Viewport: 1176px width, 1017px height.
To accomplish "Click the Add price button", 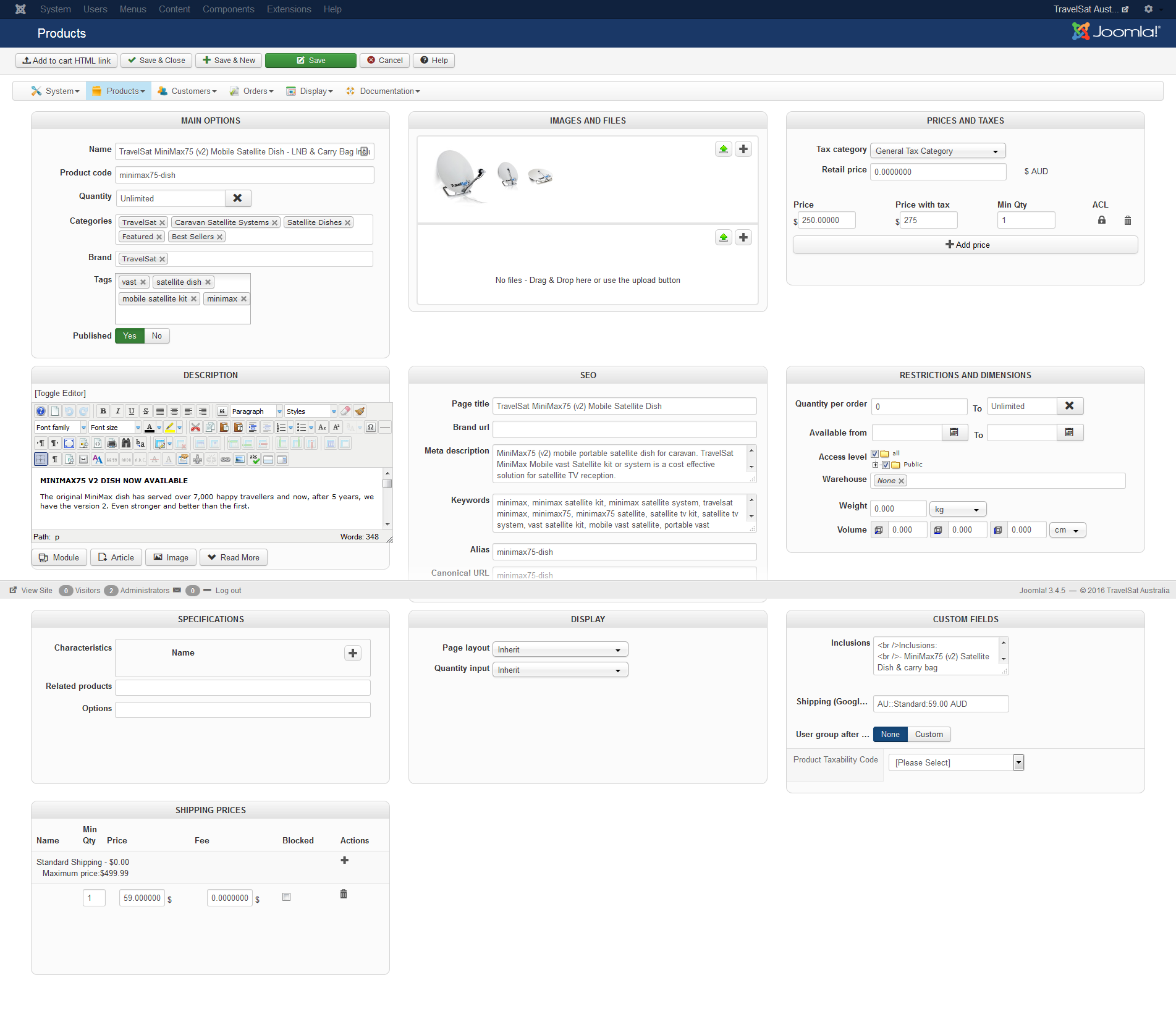I will click(x=965, y=245).
